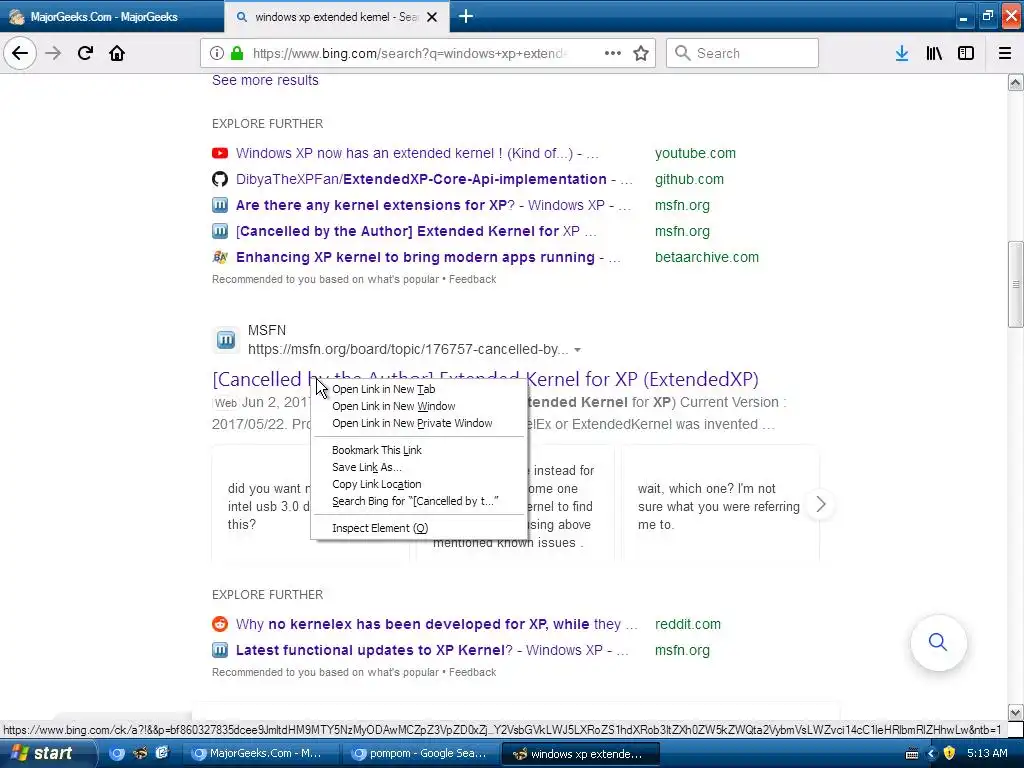1024x768 pixels.
Task: Select Search Bing for context entry
Action: click(x=415, y=501)
